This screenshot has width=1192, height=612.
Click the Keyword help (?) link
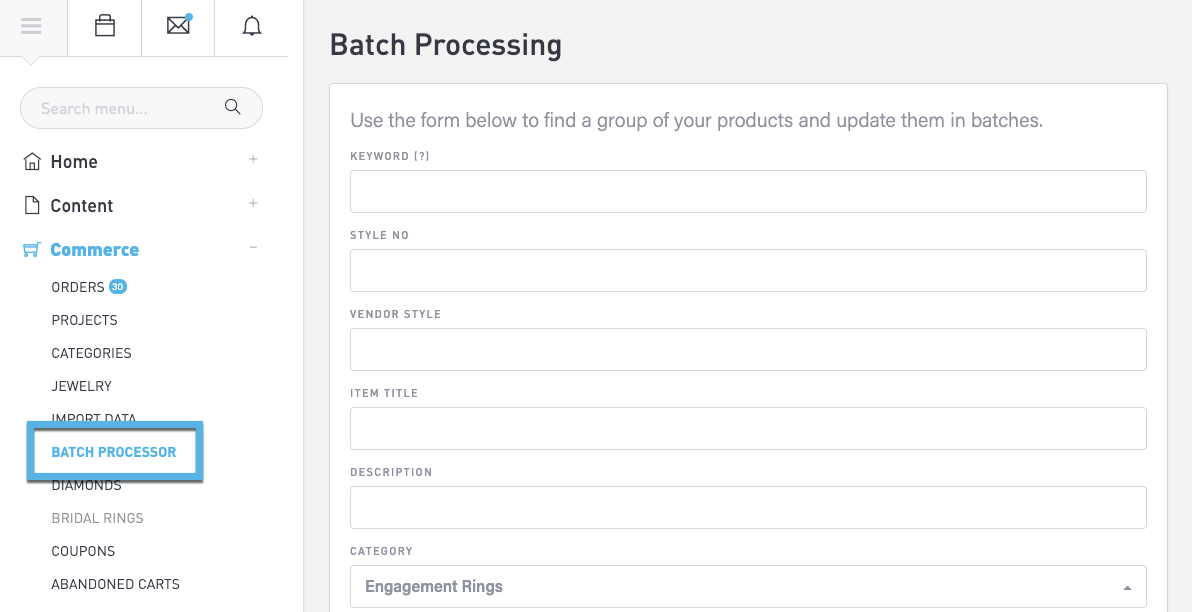tap(422, 157)
